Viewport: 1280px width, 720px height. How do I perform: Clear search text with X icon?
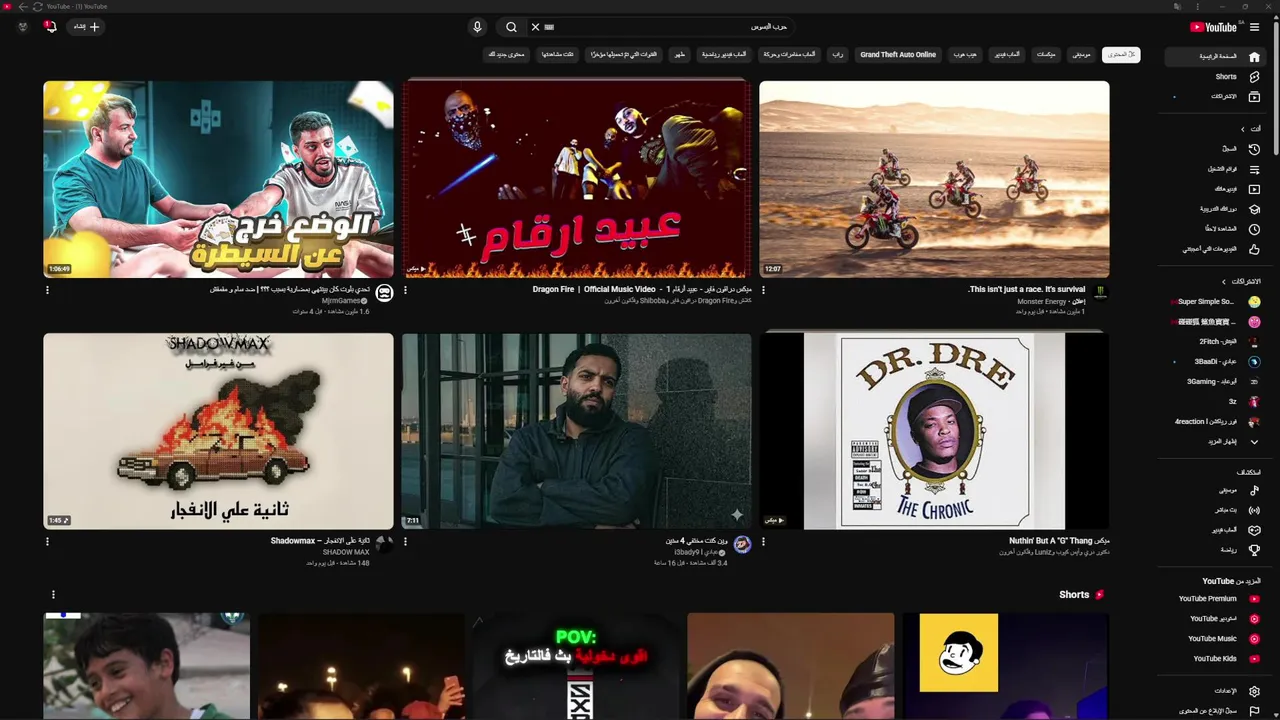tap(535, 27)
